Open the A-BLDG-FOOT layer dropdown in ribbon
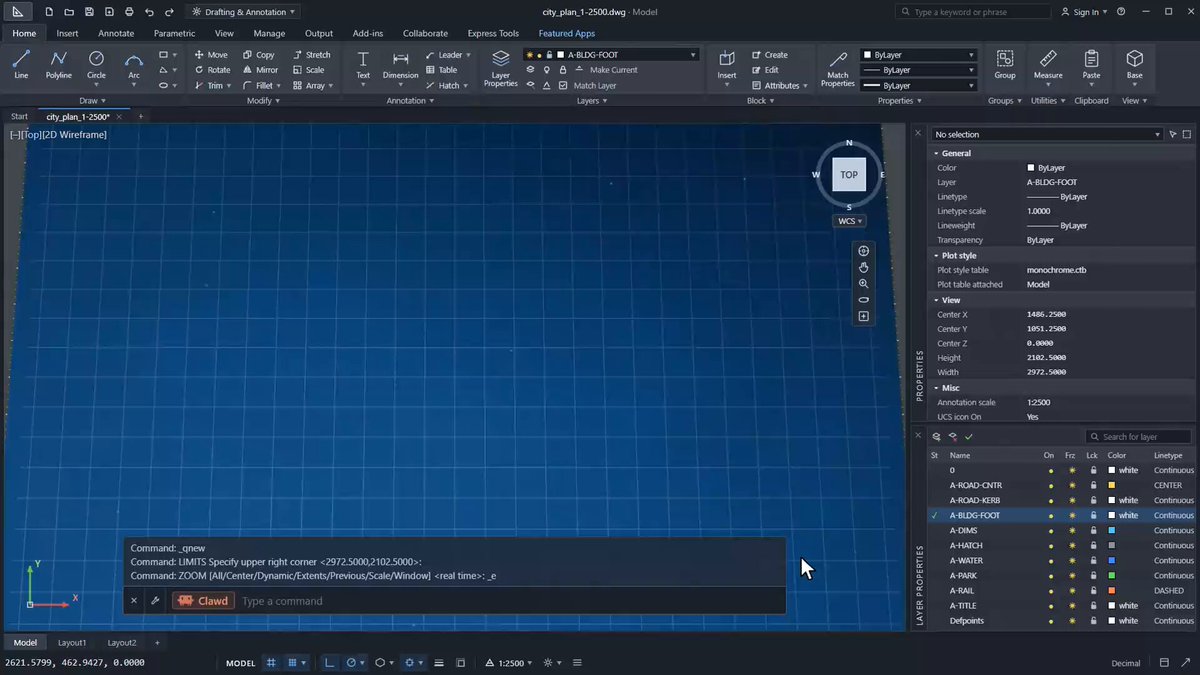Viewport: 1200px width, 675px height. coord(610,55)
